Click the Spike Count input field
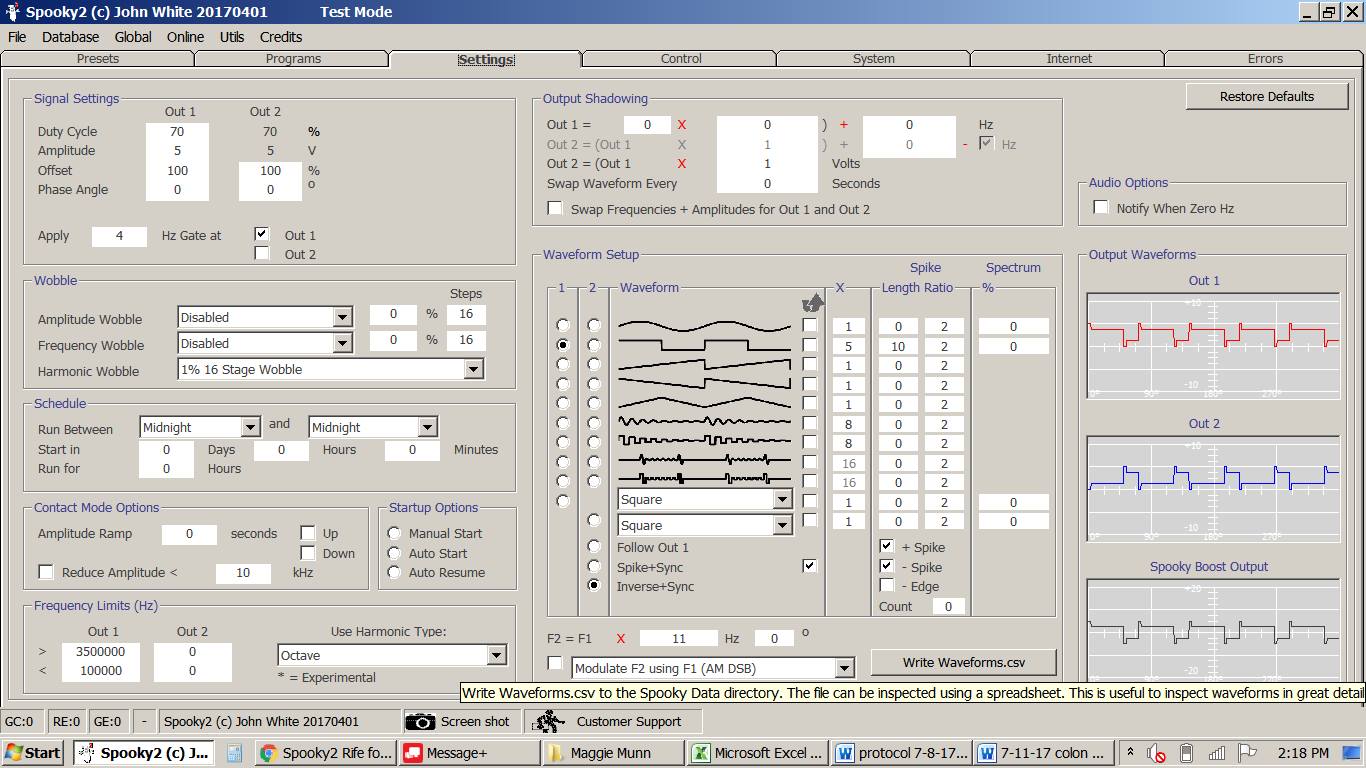Screen dimensions: 1366x768 (x=948, y=606)
